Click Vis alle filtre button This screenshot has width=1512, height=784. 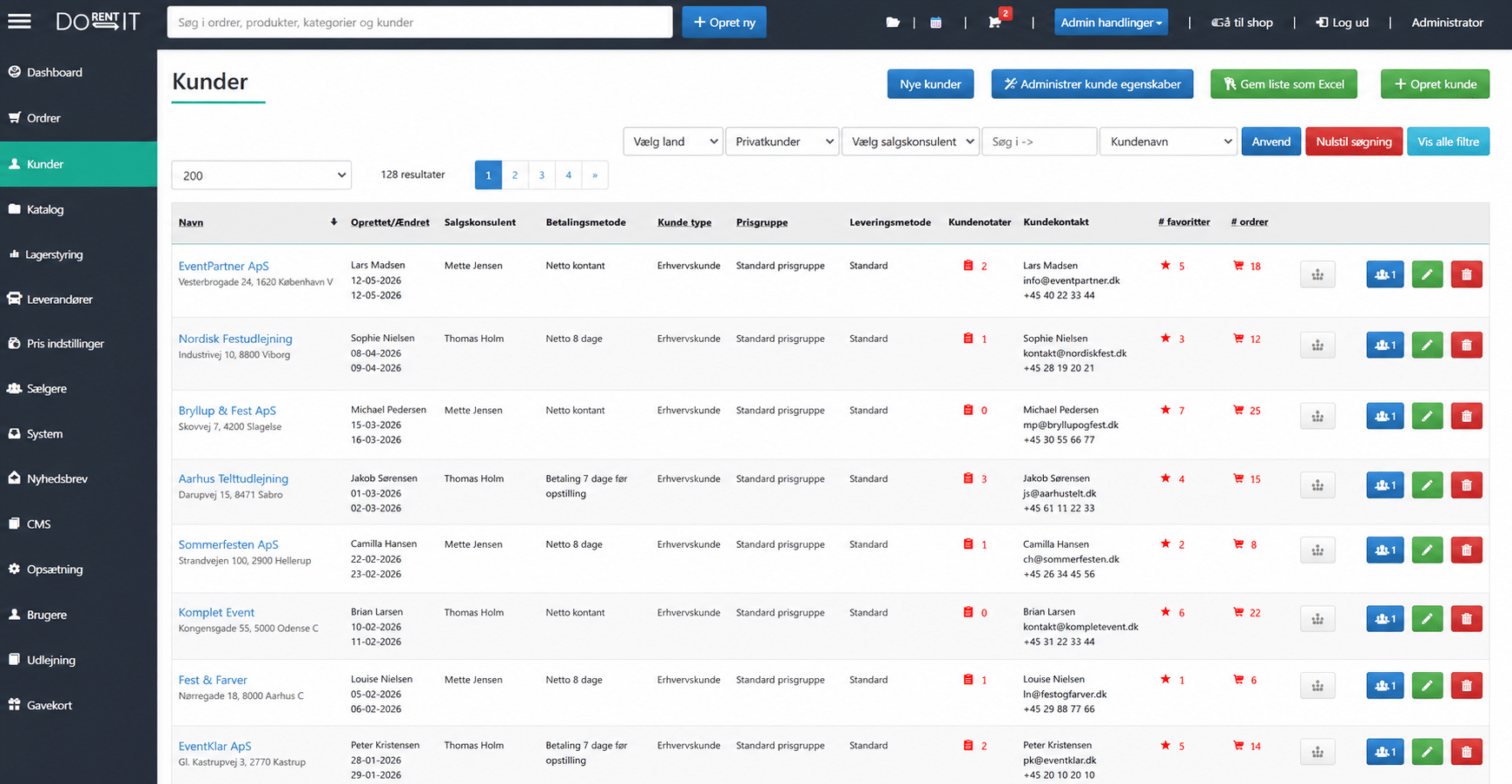pyautogui.click(x=1448, y=142)
